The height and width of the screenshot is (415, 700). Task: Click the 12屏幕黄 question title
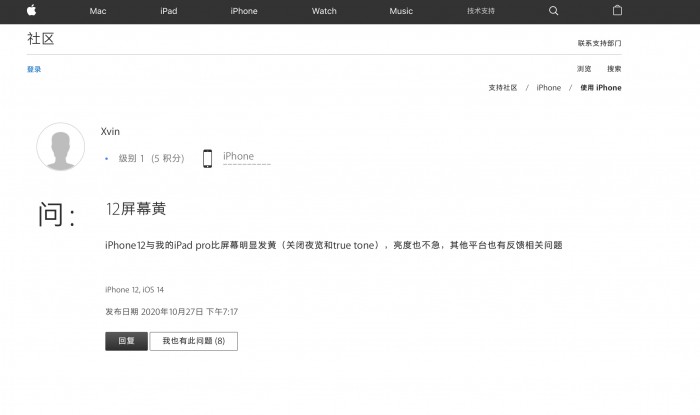pyautogui.click(x=136, y=208)
